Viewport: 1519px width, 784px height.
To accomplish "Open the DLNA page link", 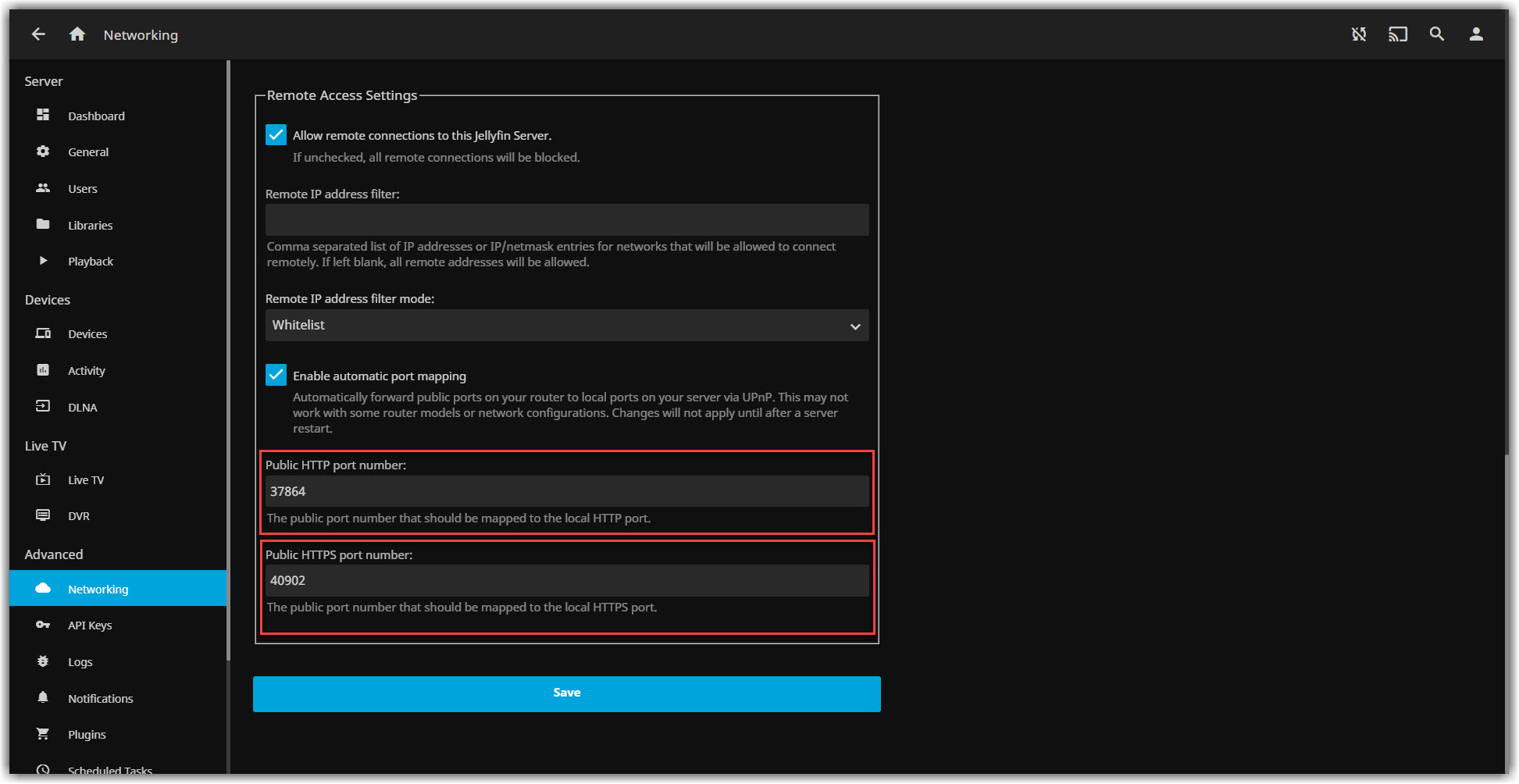I will 118,407.
